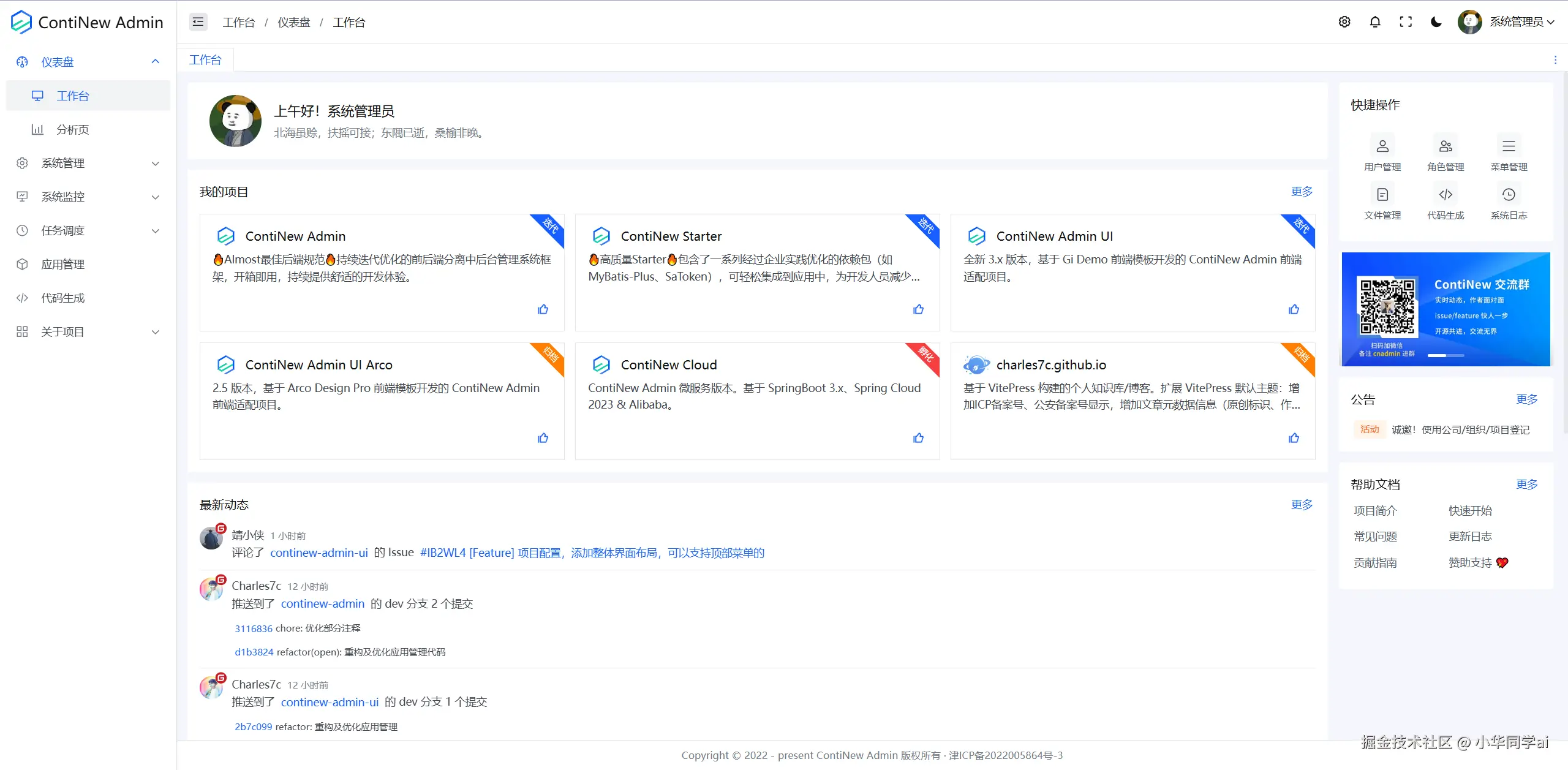Toggle dark mode with moon icon
The height and width of the screenshot is (770, 1568).
(x=1436, y=22)
